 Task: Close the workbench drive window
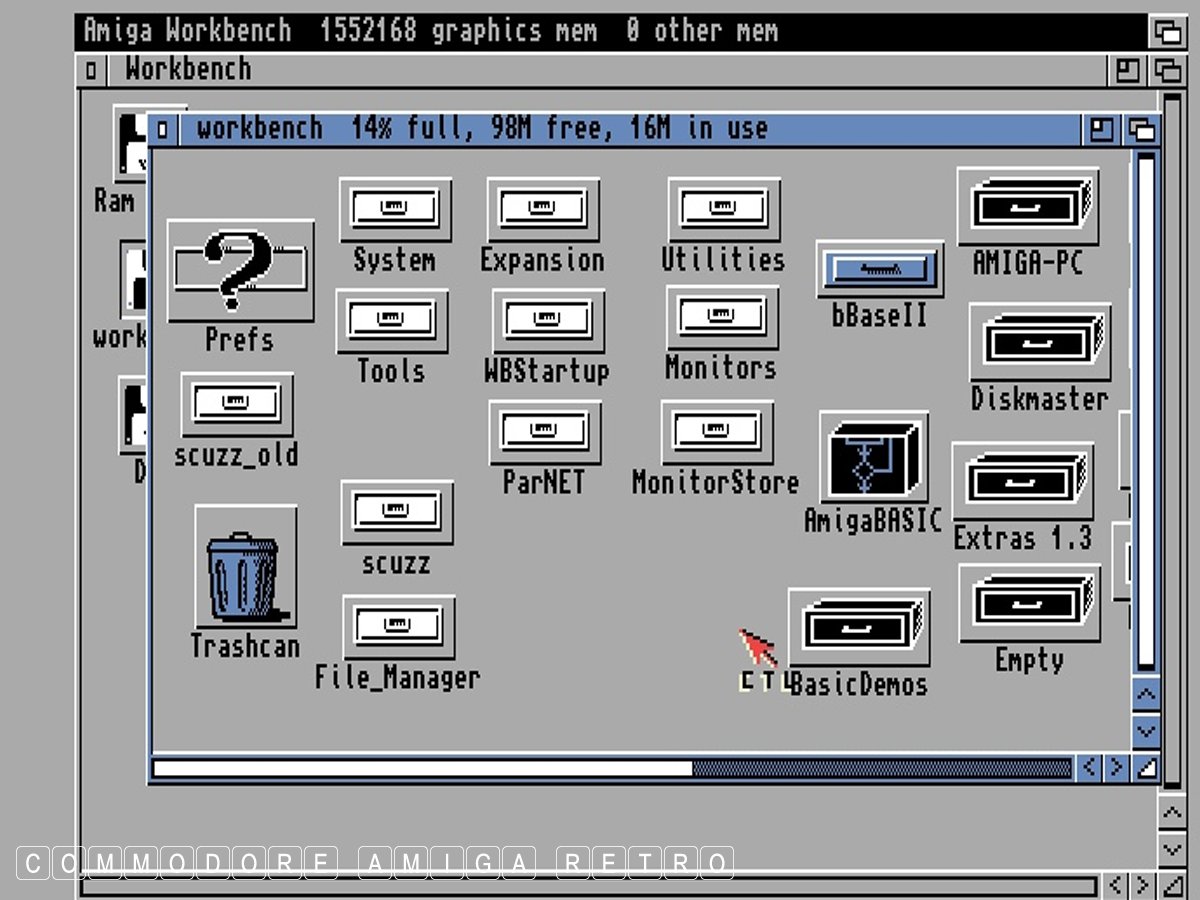pyautogui.click(x=164, y=130)
